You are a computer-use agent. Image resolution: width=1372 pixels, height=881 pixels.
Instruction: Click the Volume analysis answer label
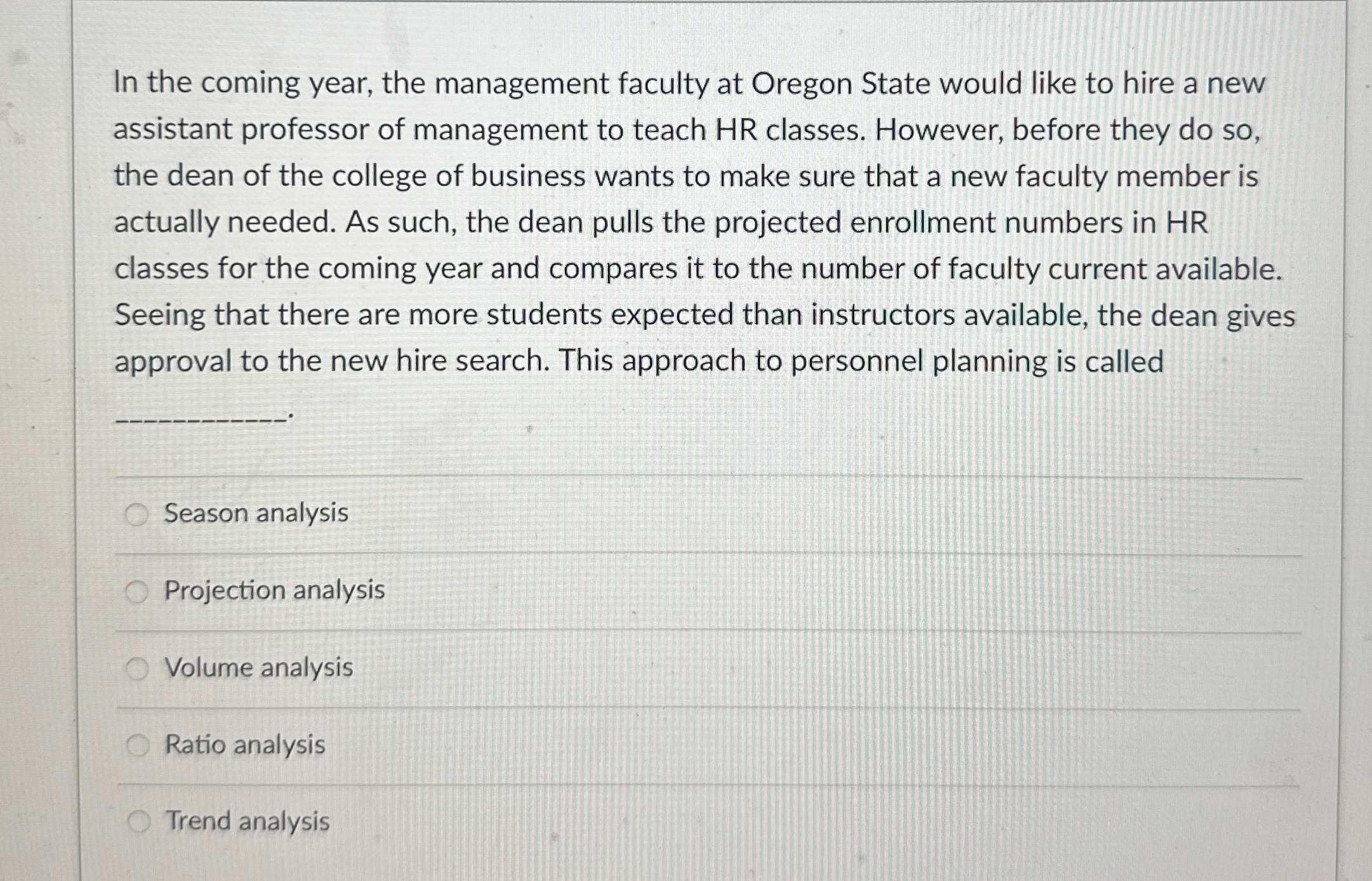(259, 668)
